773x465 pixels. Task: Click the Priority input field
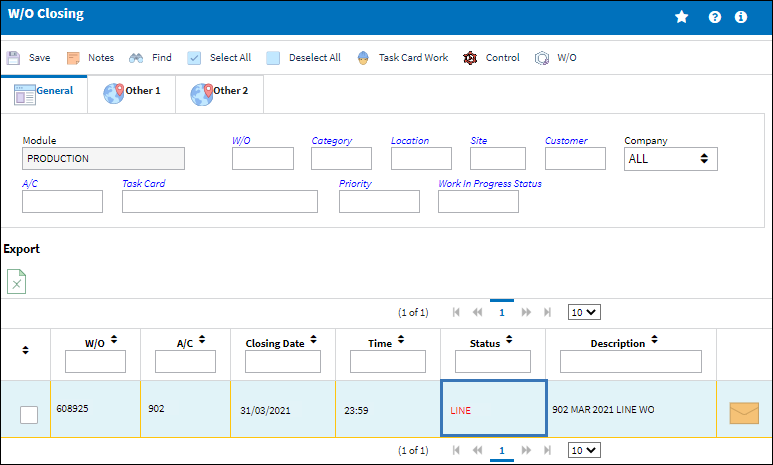[x=379, y=202]
